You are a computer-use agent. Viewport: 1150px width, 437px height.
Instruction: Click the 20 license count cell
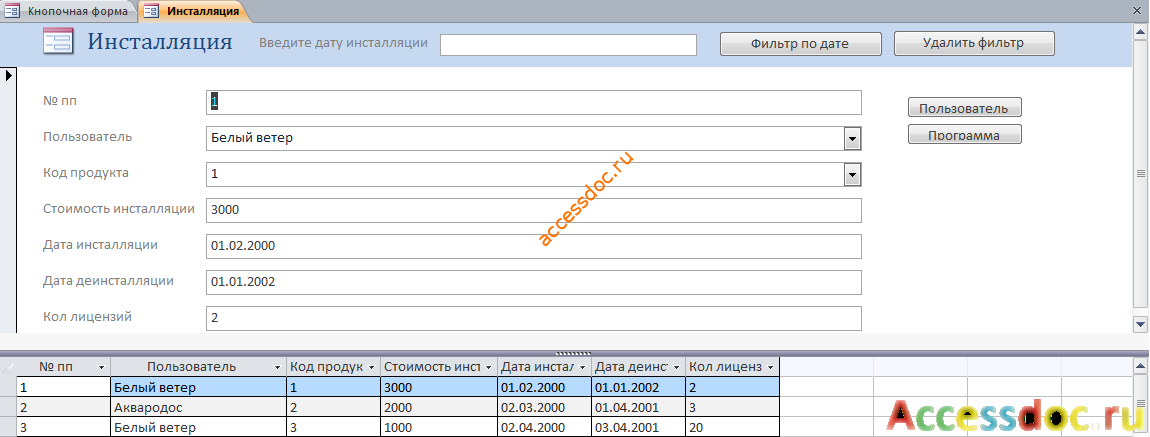click(733, 427)
